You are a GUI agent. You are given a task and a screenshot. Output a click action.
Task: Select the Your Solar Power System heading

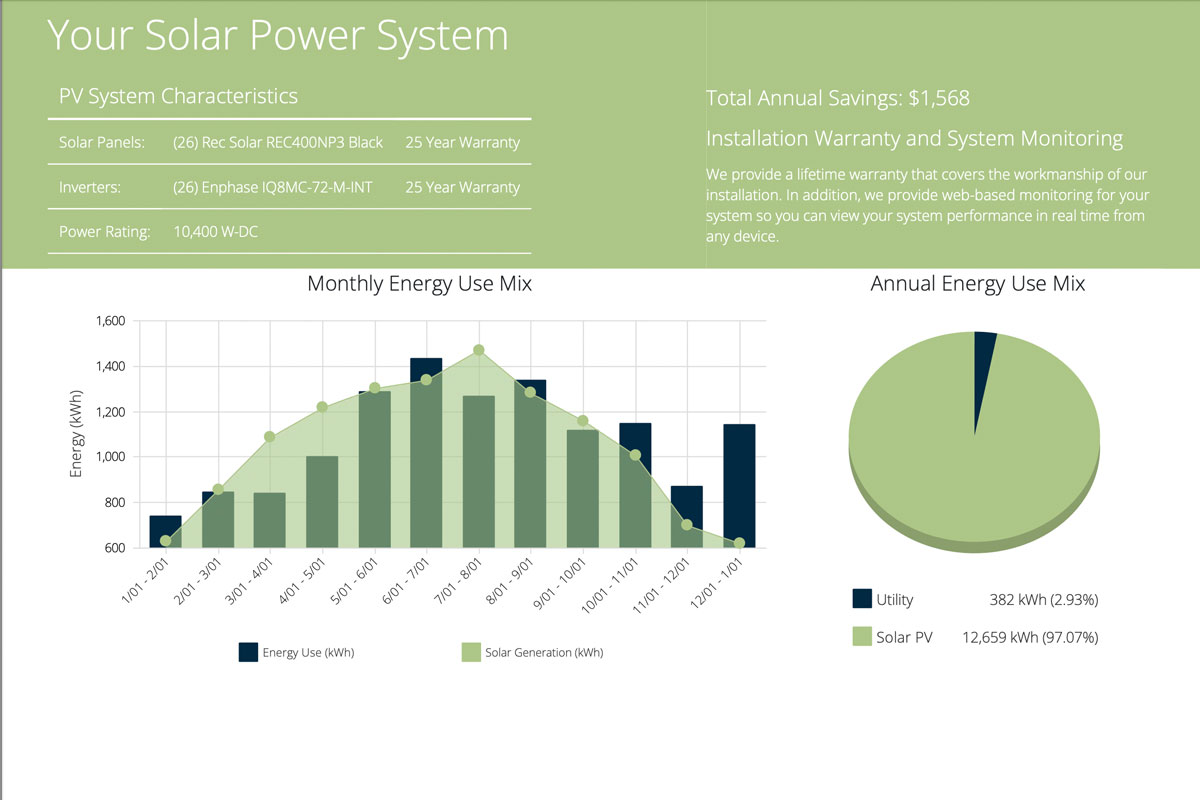click(278, 35)
